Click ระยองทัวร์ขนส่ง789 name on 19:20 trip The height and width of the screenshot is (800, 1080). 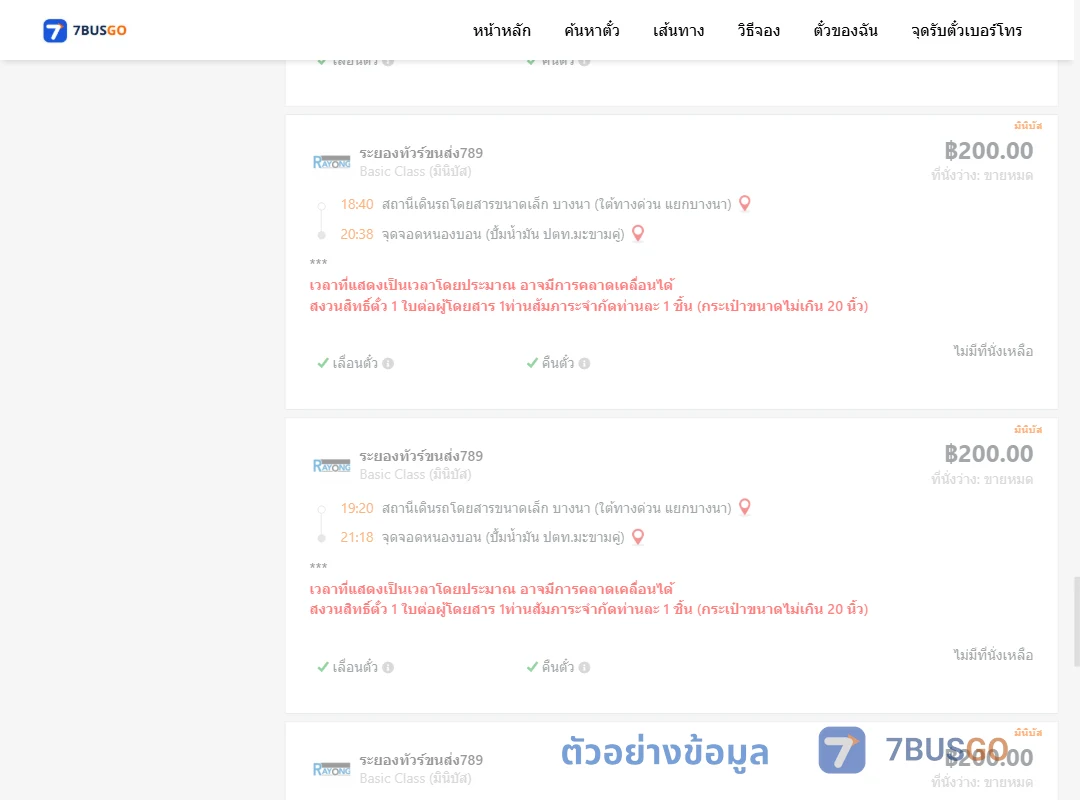(421, 455)
